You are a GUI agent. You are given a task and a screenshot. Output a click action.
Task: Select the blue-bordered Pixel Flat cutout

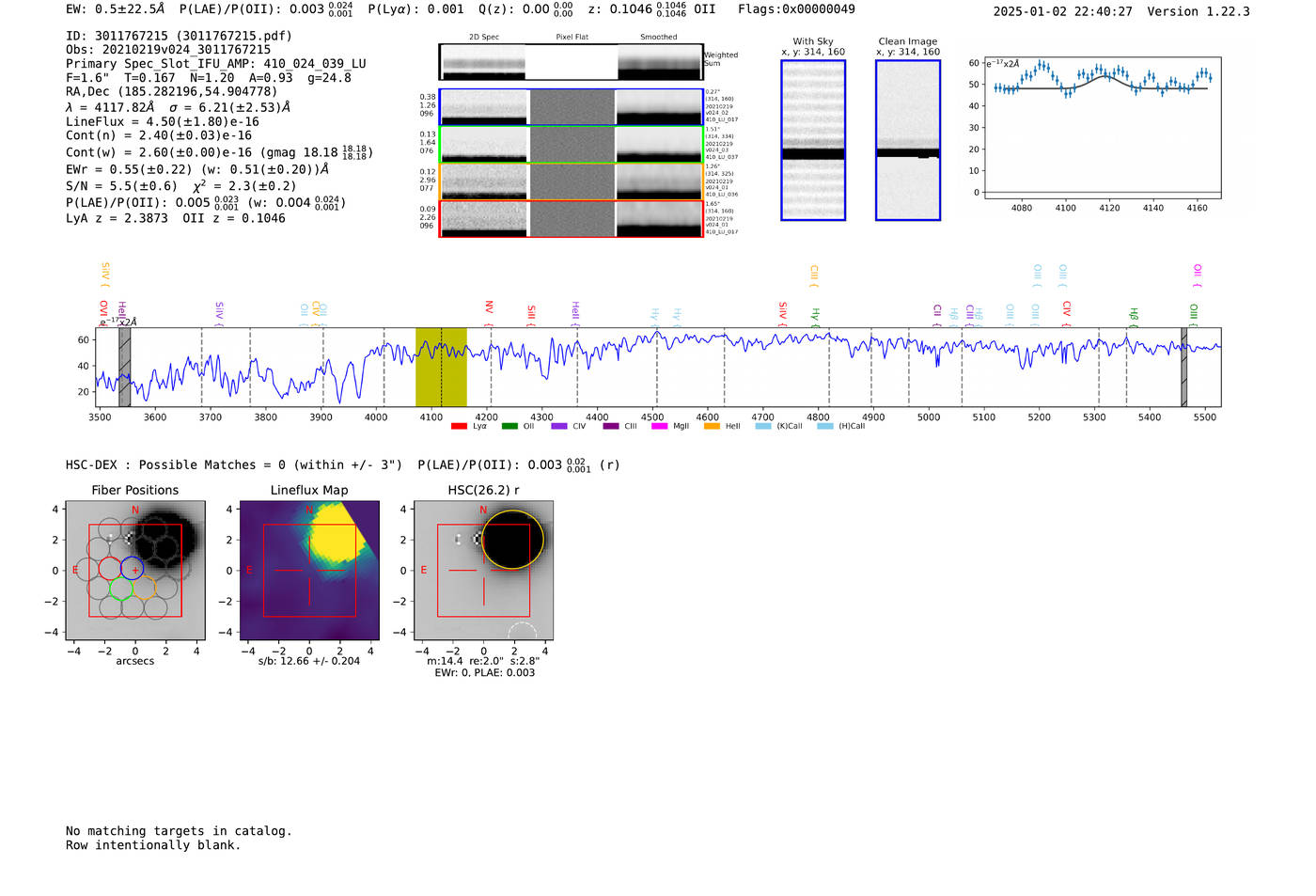click(x=572, y=107)
